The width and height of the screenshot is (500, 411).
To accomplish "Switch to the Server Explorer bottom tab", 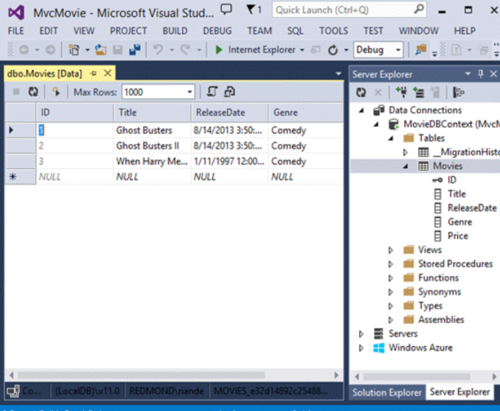I will 460,392.
